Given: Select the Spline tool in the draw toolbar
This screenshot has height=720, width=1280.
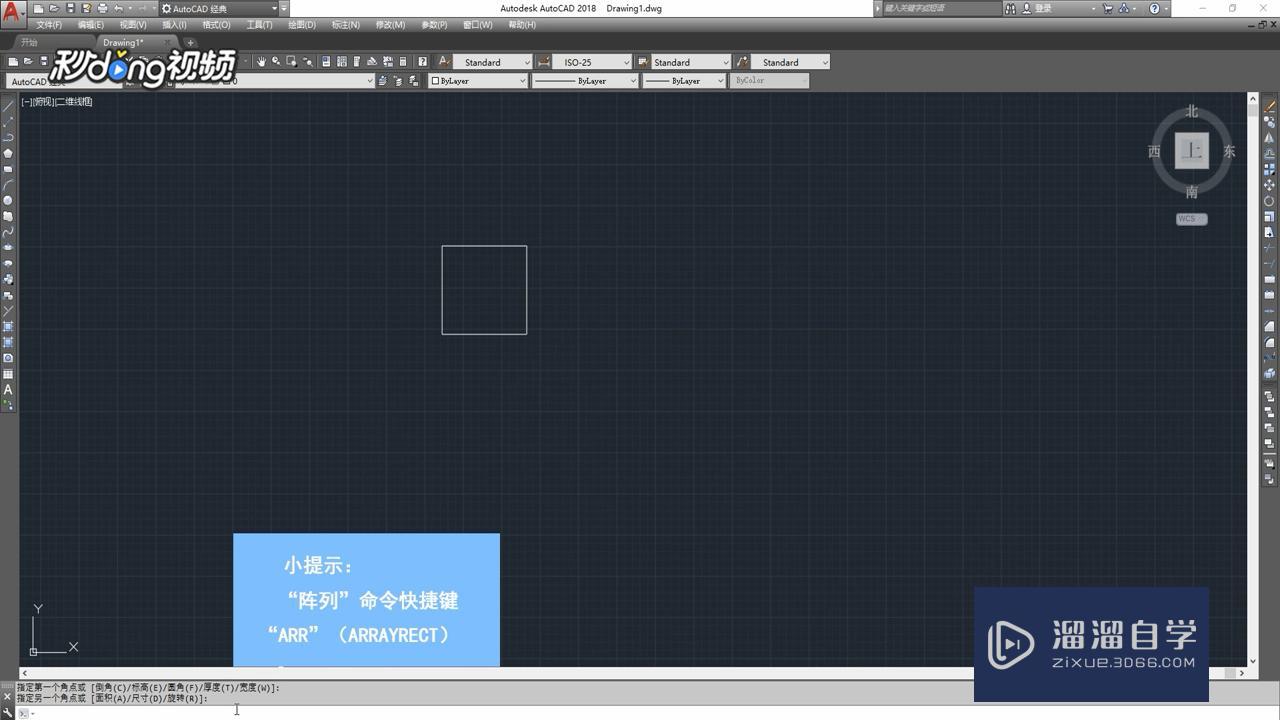Looking at the screenshot, I should point(8,232).
